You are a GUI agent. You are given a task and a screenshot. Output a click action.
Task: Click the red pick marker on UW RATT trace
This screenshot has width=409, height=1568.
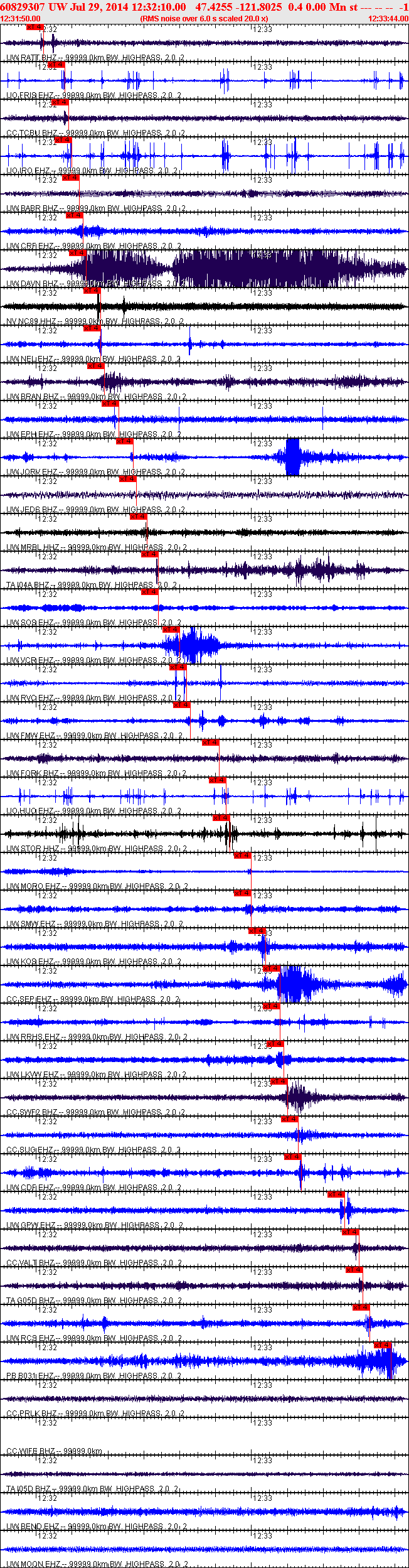click(35, 27)
